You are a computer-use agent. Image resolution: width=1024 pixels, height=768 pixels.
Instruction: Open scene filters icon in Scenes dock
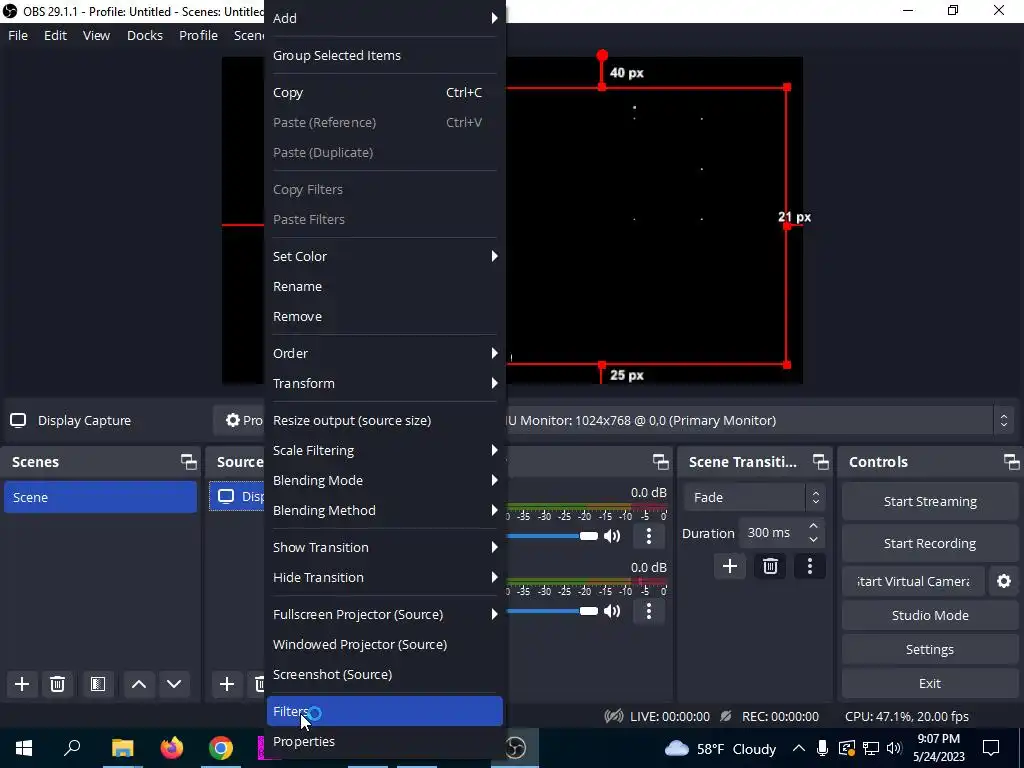(x=98, y=684)
